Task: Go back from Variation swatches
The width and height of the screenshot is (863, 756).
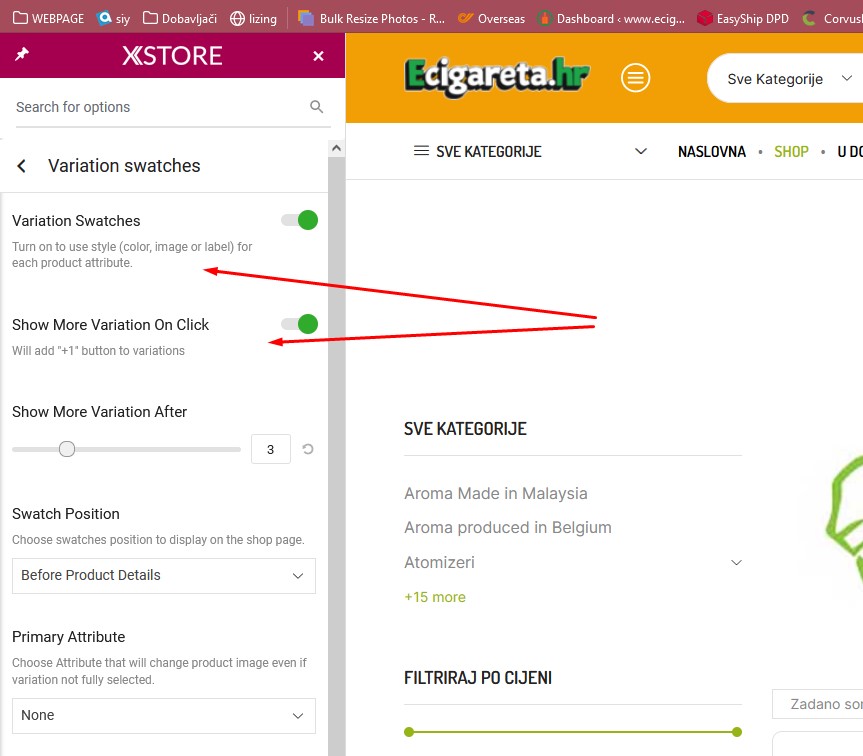Action: tap(21, 166)
